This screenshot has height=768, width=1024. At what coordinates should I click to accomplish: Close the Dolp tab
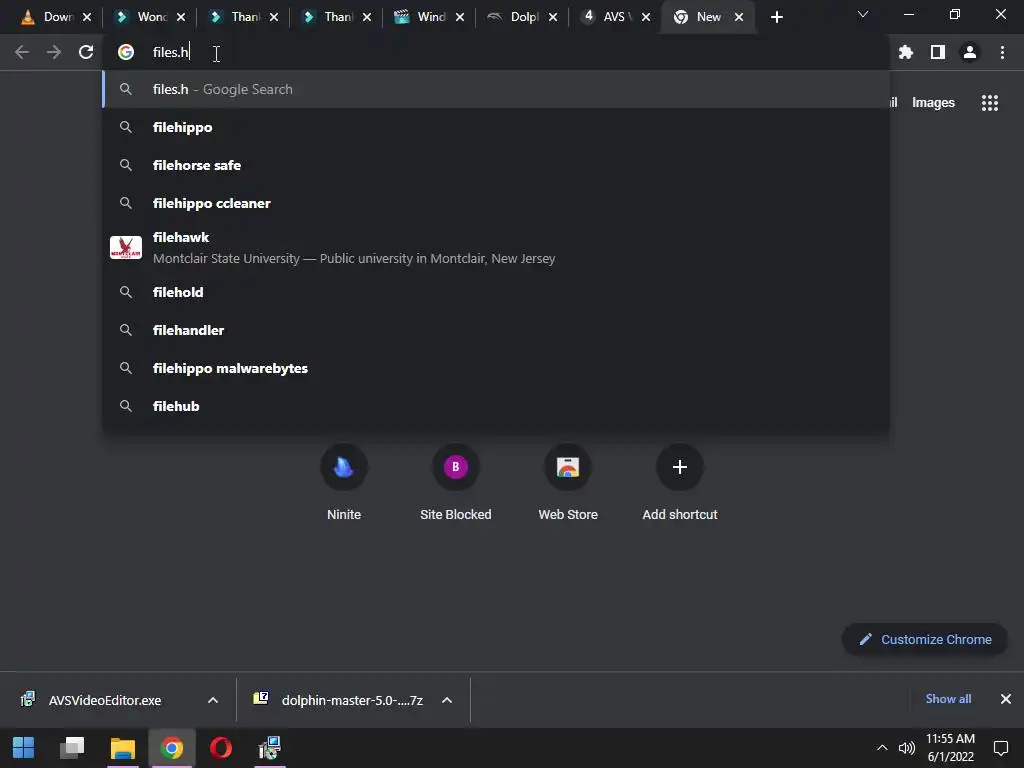[x=553, y=17]
